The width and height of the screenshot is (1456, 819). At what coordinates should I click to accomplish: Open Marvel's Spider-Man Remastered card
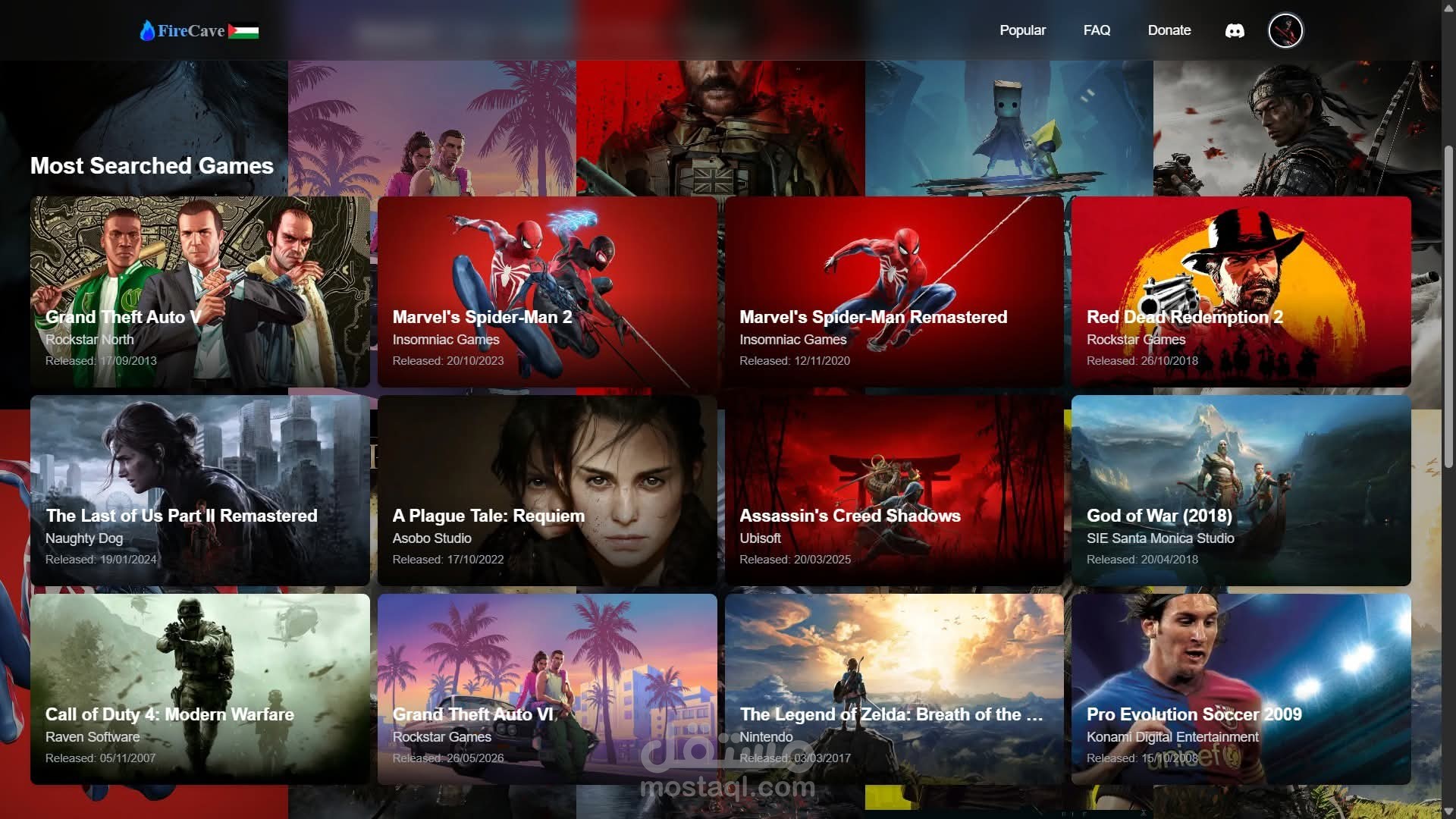click(894, 292)
